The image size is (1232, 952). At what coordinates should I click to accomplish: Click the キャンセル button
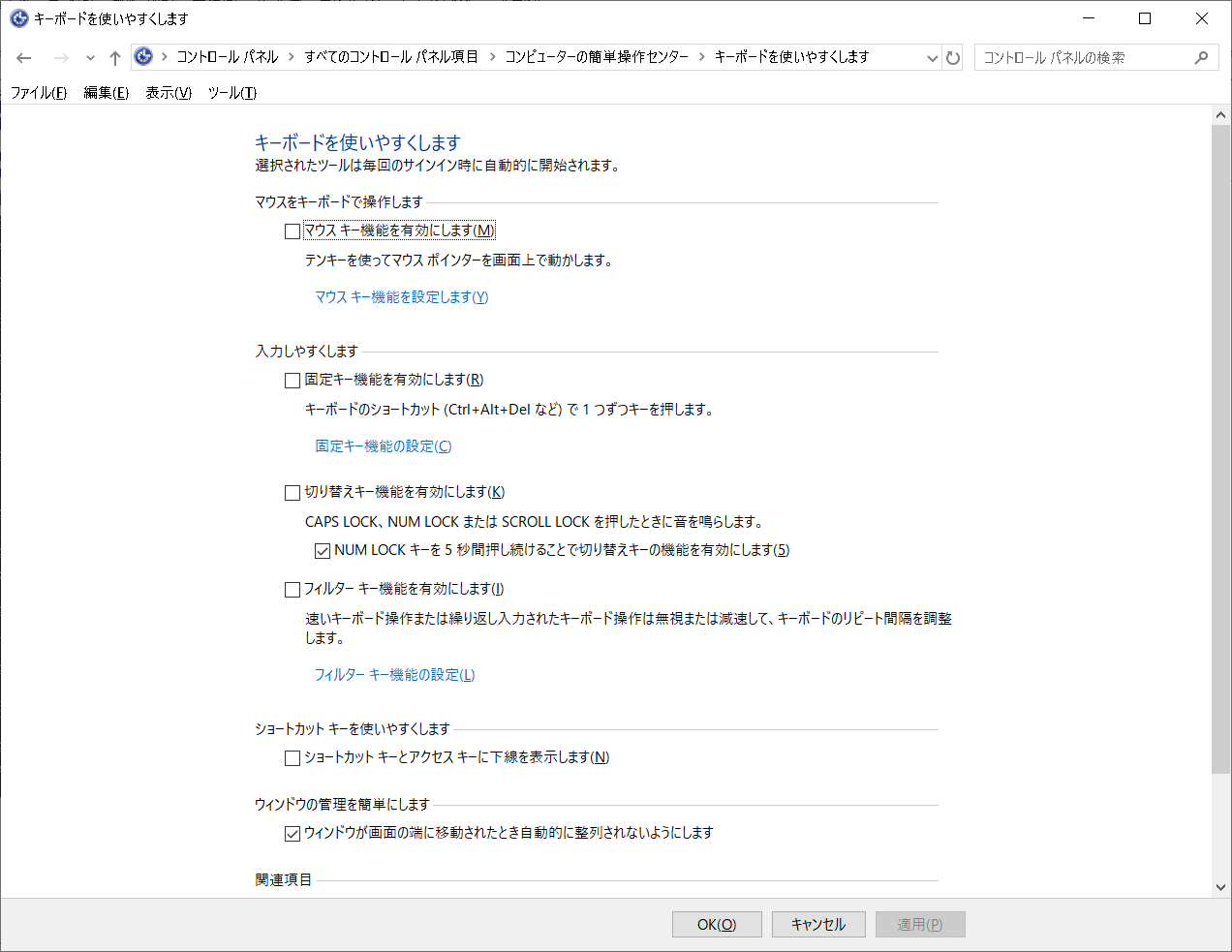[x=818, y=924]
